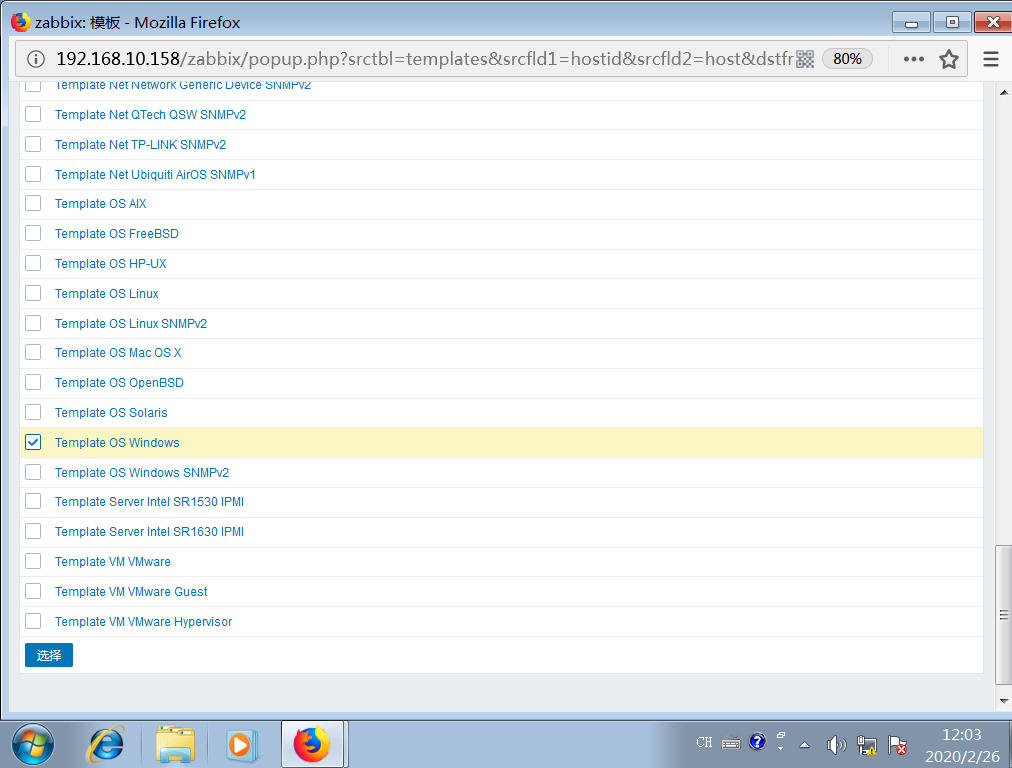Viewport: 1012px width, 768px height.
Task: Bookmark this page with the star icon
Action: [949, 59]
